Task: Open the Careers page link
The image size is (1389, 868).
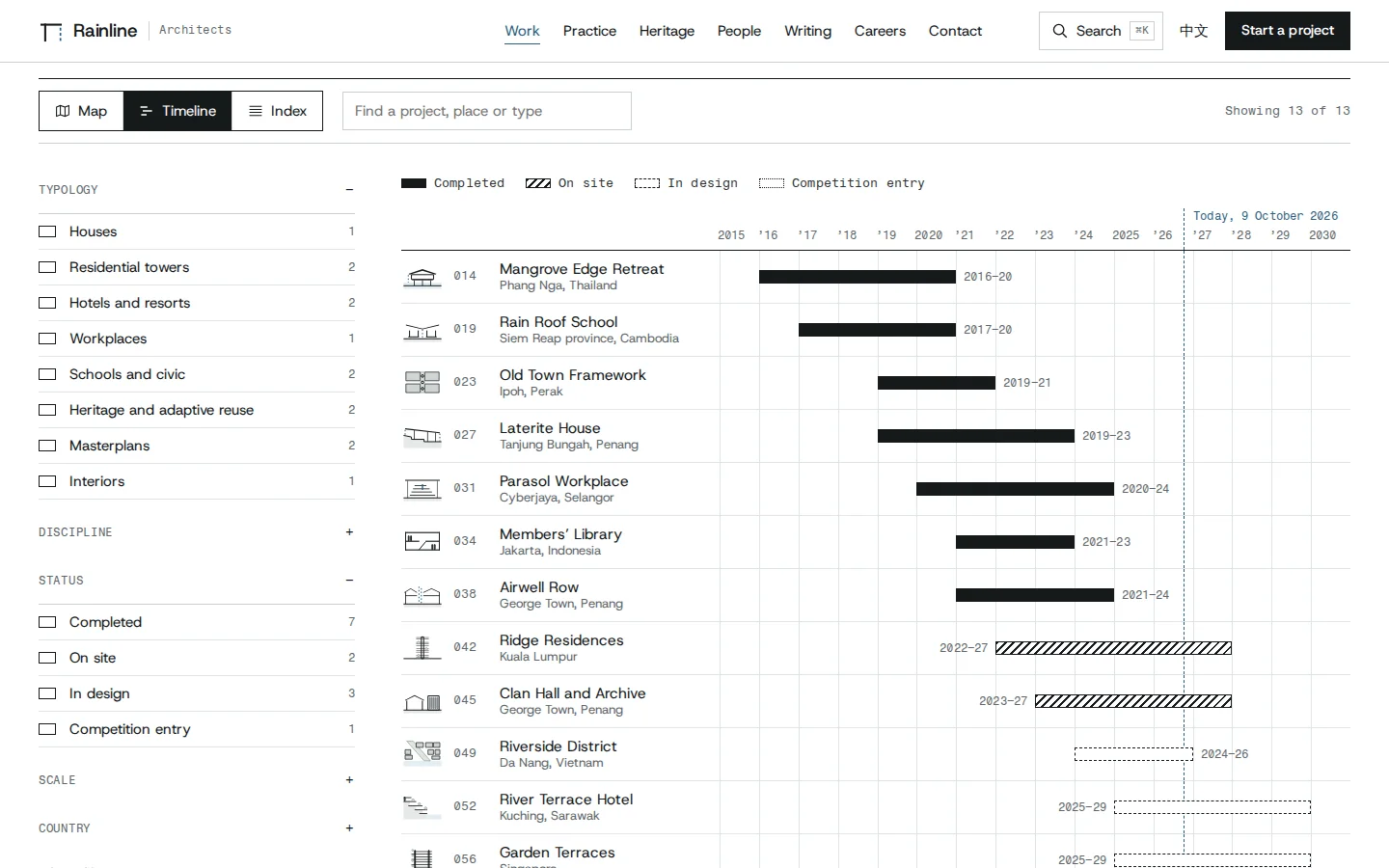Action: [880, 31]
